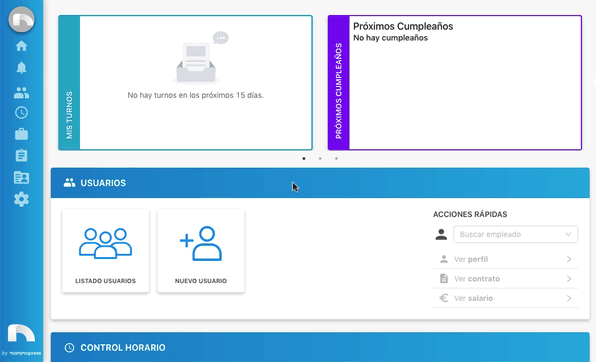Open the Listado Usuarios card
The height and width of the screenshot is (362, 596).
coord(106,251)
